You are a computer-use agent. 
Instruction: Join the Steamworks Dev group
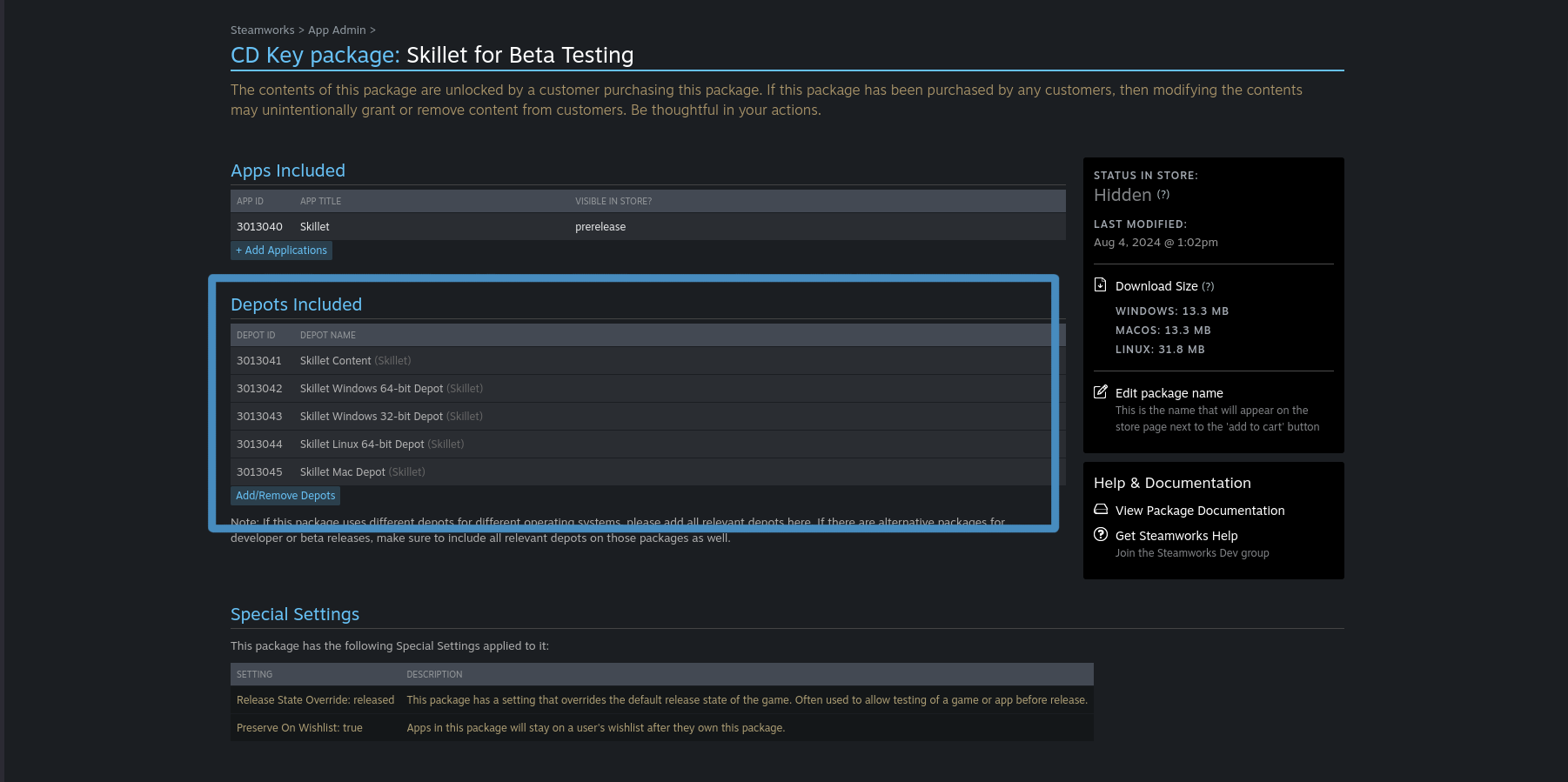coord(1191,553)
